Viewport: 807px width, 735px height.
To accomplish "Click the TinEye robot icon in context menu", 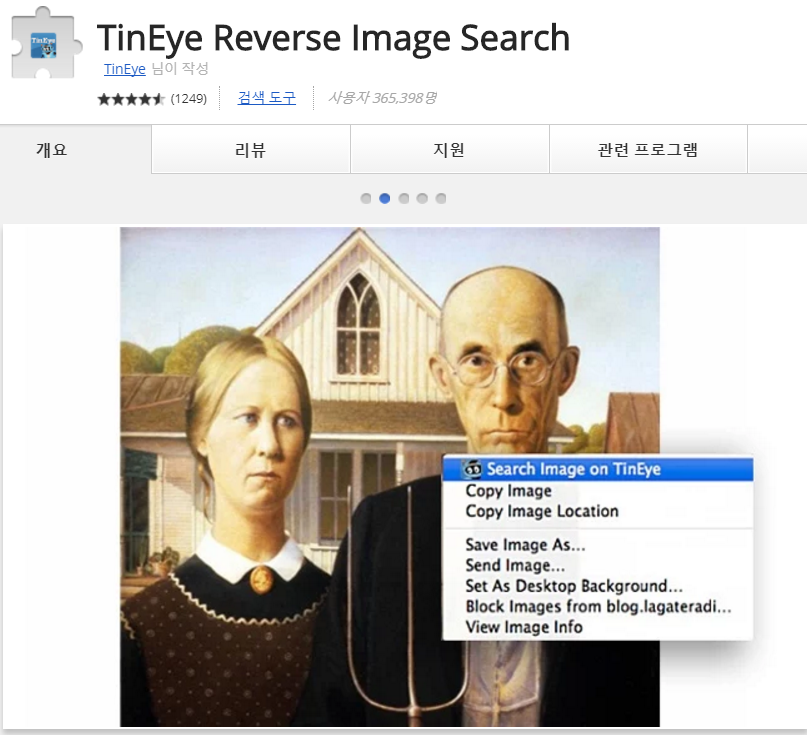I will [x=472, y=469].
